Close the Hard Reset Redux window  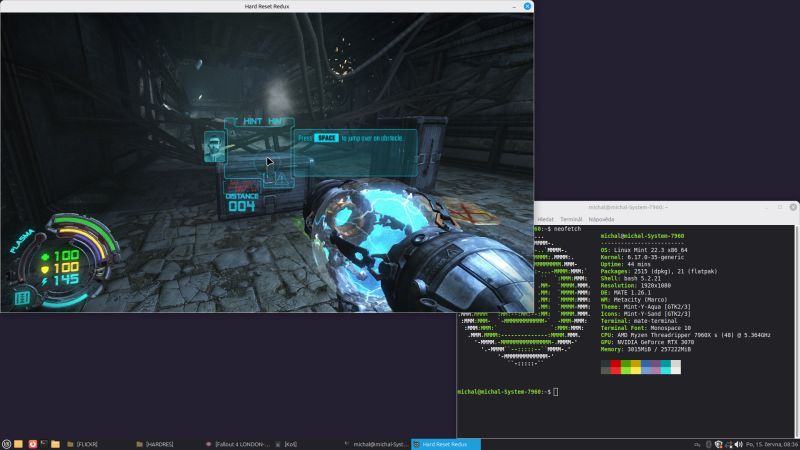tap(527, 6)
